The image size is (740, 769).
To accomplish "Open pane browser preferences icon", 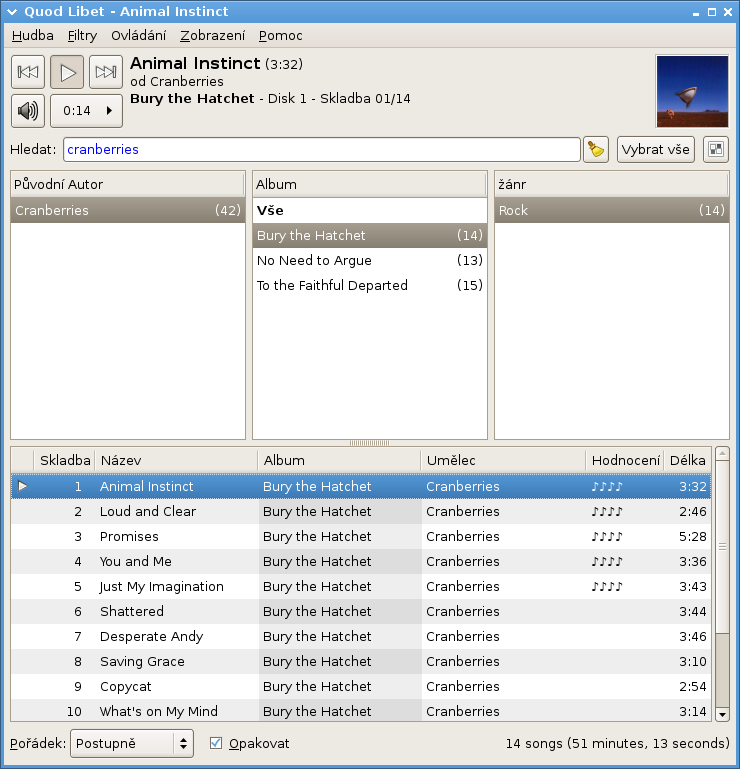I will point(716,150).
